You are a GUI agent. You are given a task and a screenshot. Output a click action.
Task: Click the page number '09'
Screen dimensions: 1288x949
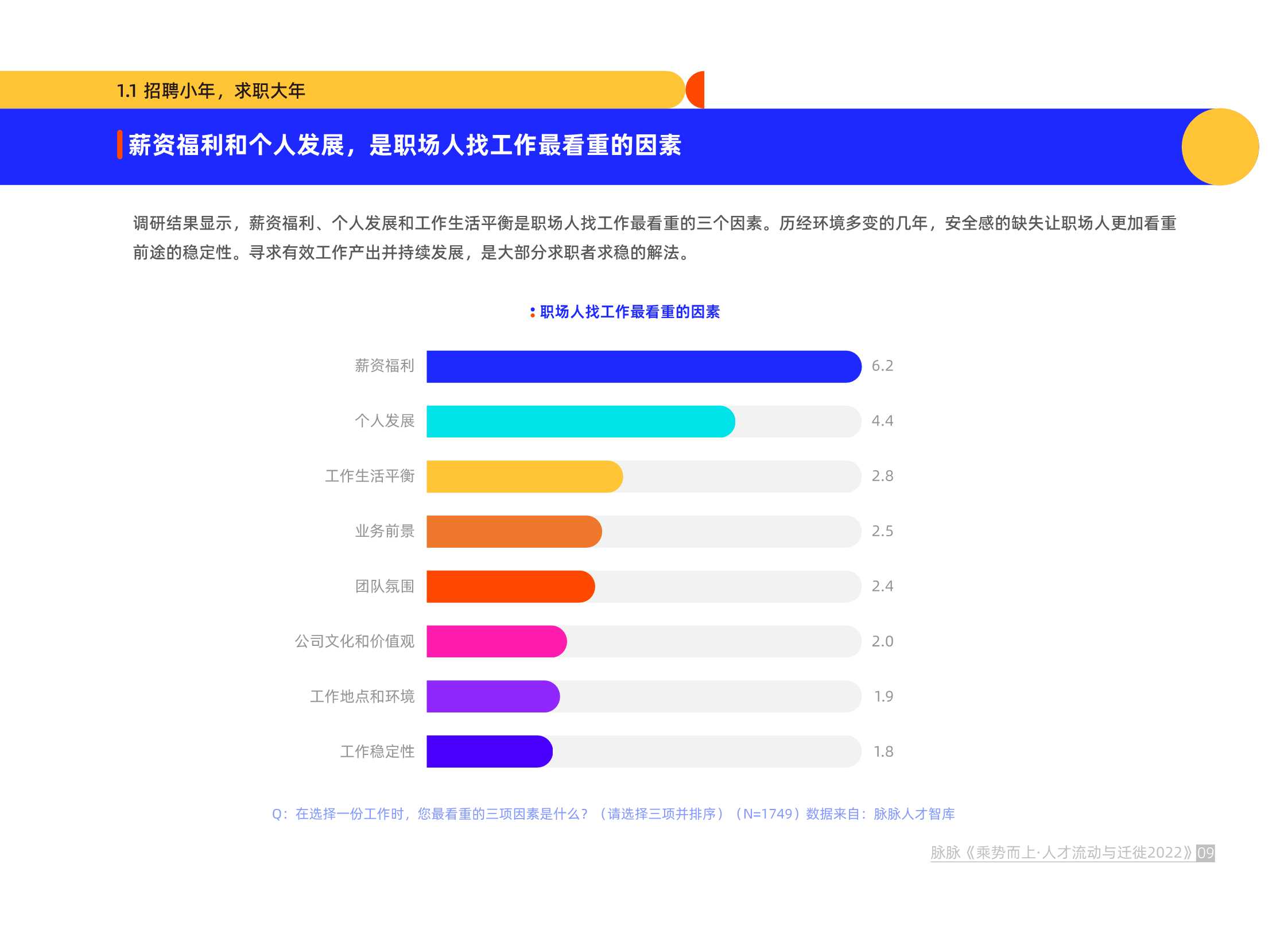[1205, 853]
